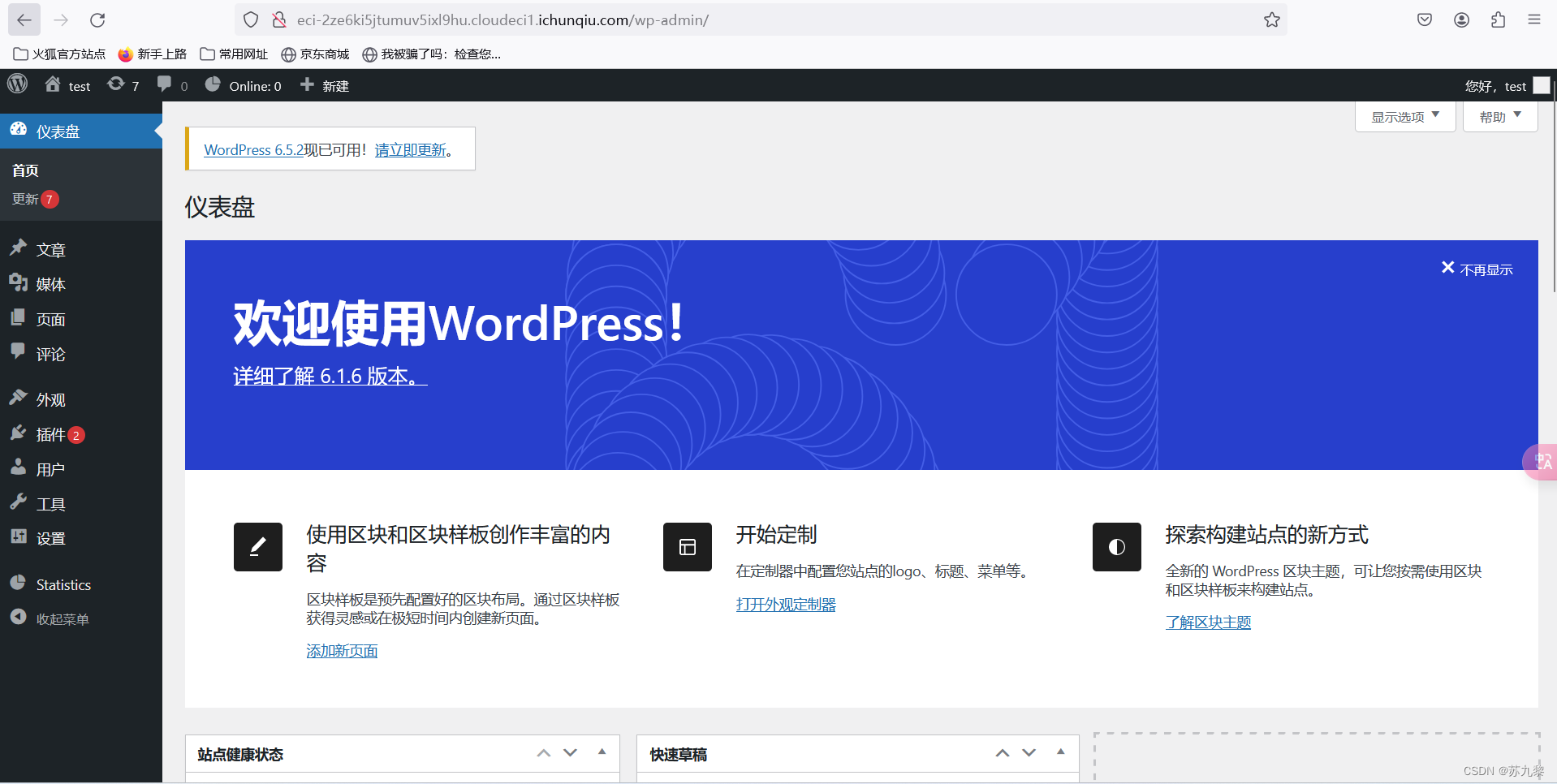Open the 外观 appearance menu

81,399
